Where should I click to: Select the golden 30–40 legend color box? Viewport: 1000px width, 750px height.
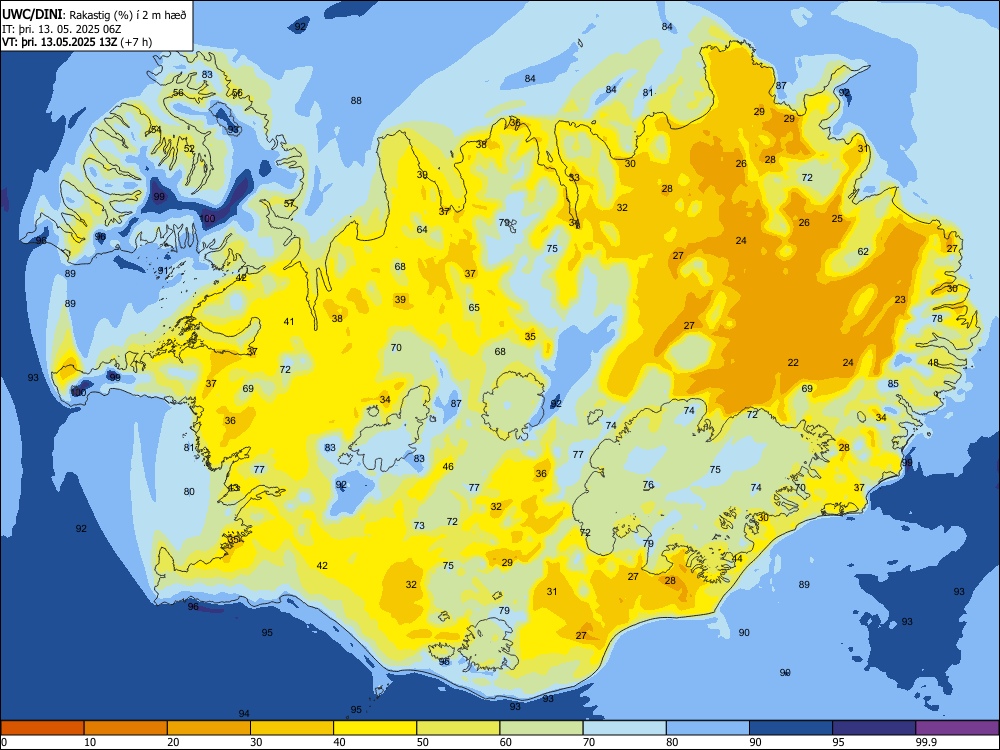(x=292, y=728)
